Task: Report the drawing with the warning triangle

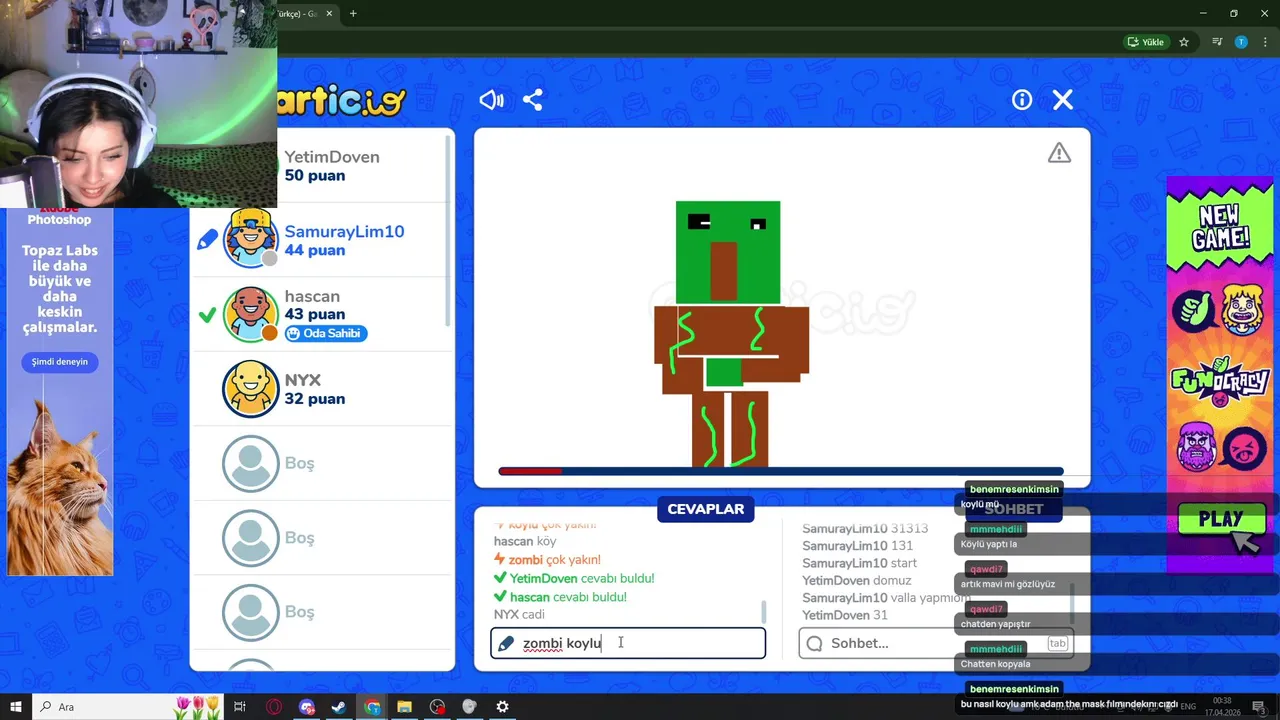Action: click(1059, 153)
